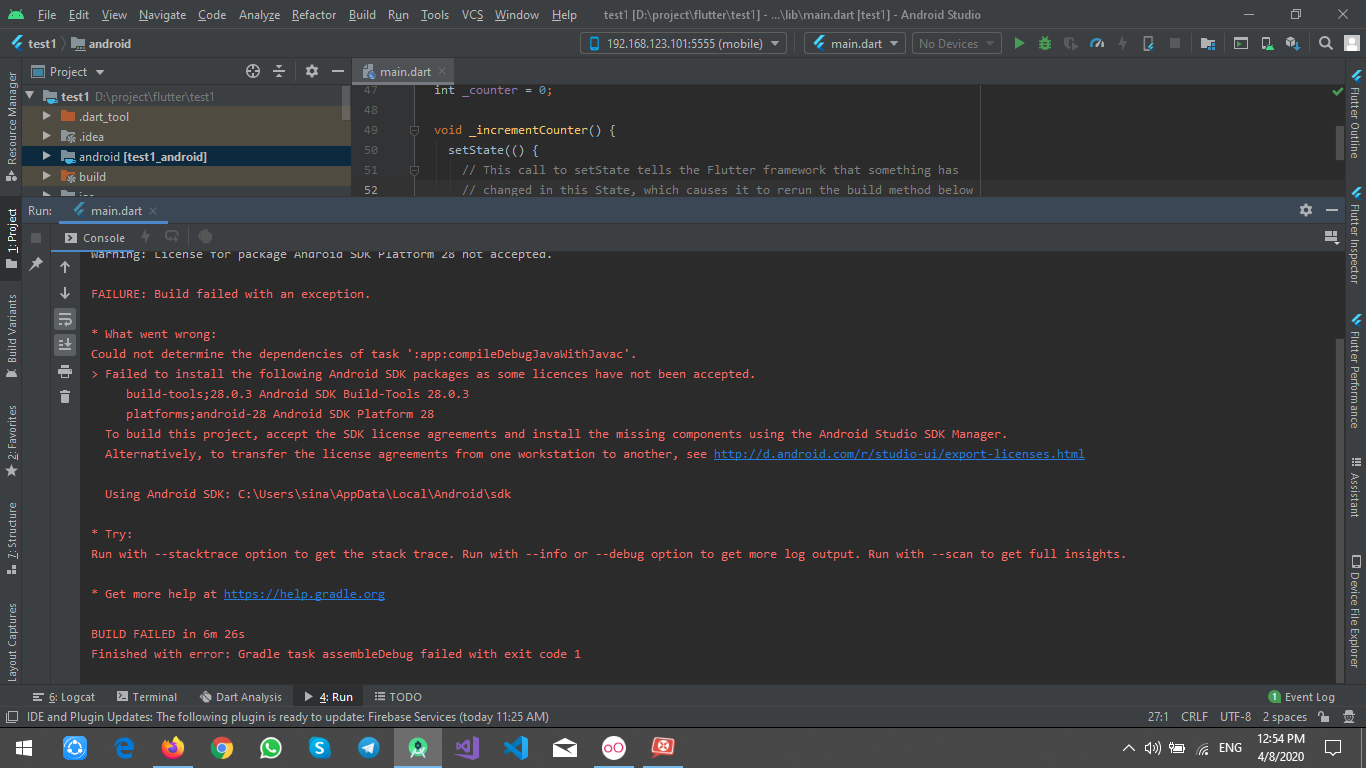Switch to the Terminal tab
The height and width of the screenshot is (776, 1366).
point(147,697)
